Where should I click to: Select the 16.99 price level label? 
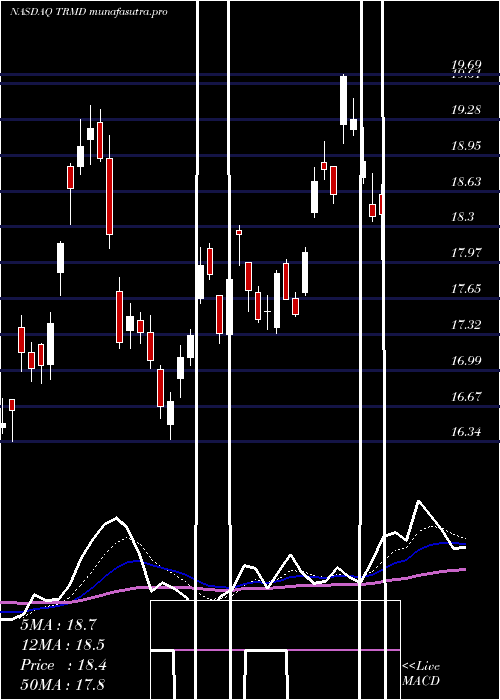(x=466, y=361)
